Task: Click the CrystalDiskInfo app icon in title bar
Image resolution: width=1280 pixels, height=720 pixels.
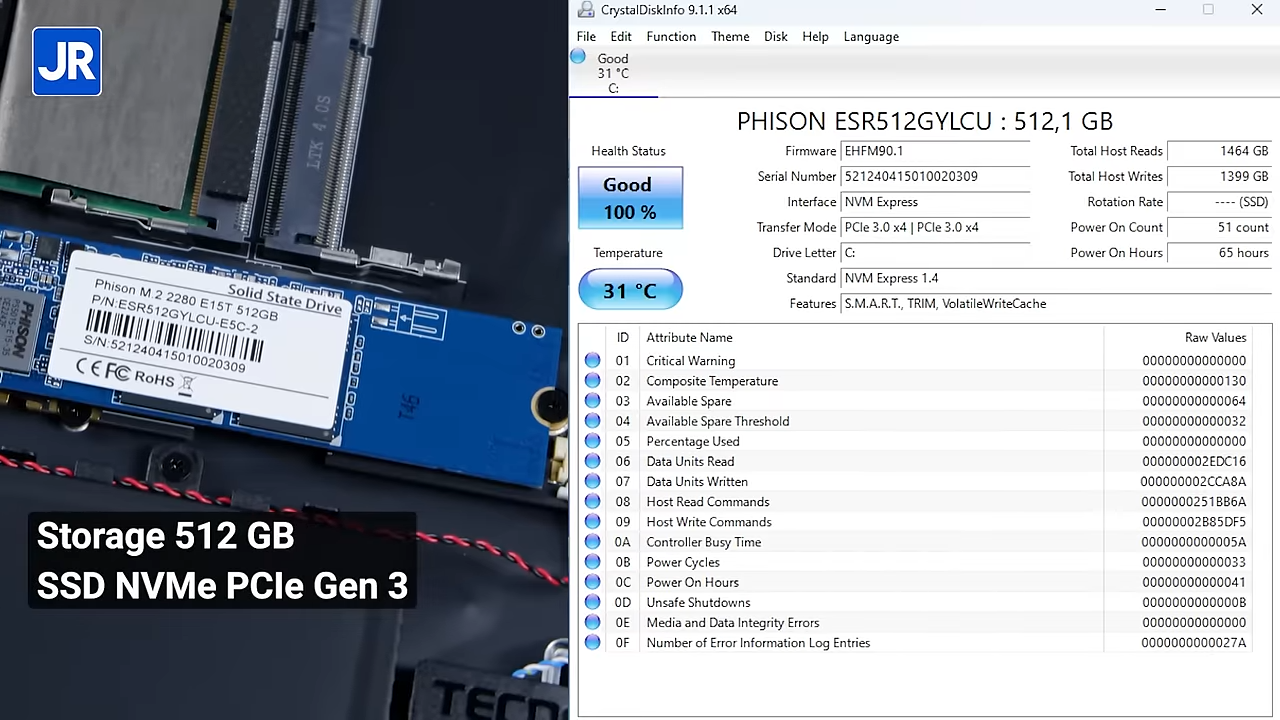Action: (584, 10)
